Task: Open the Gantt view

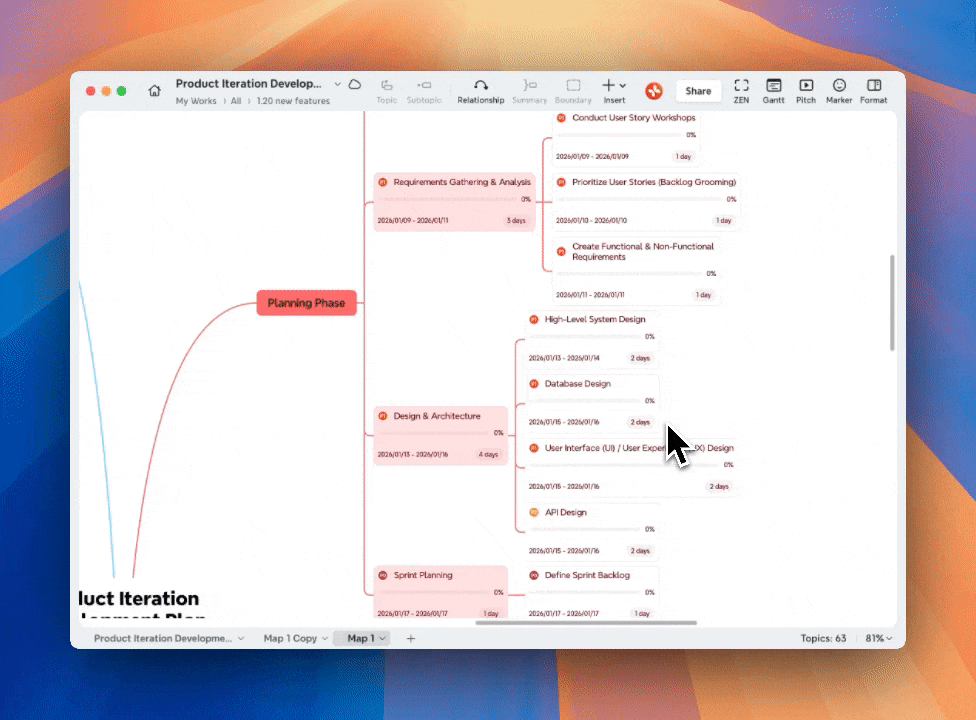Action: coord(774,91)
